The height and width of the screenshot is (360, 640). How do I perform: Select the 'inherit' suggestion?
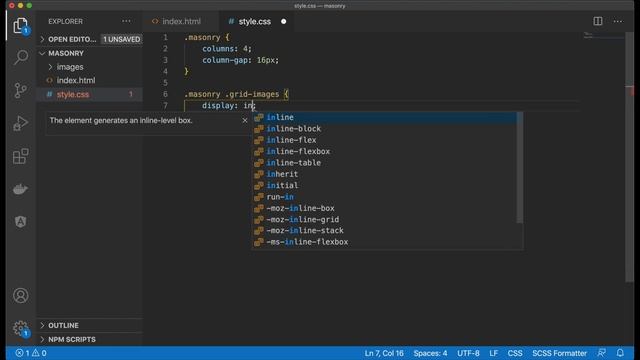click(384, 174)
